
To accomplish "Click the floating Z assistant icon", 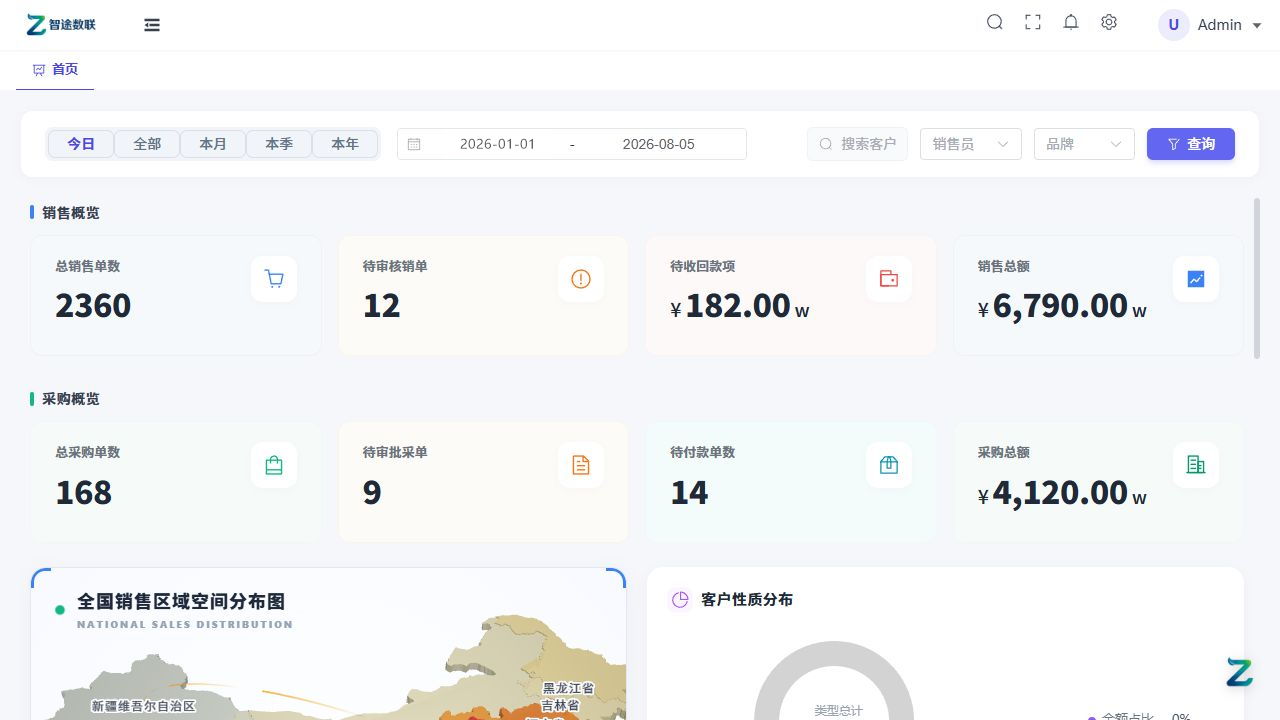I will point(1239,673).
